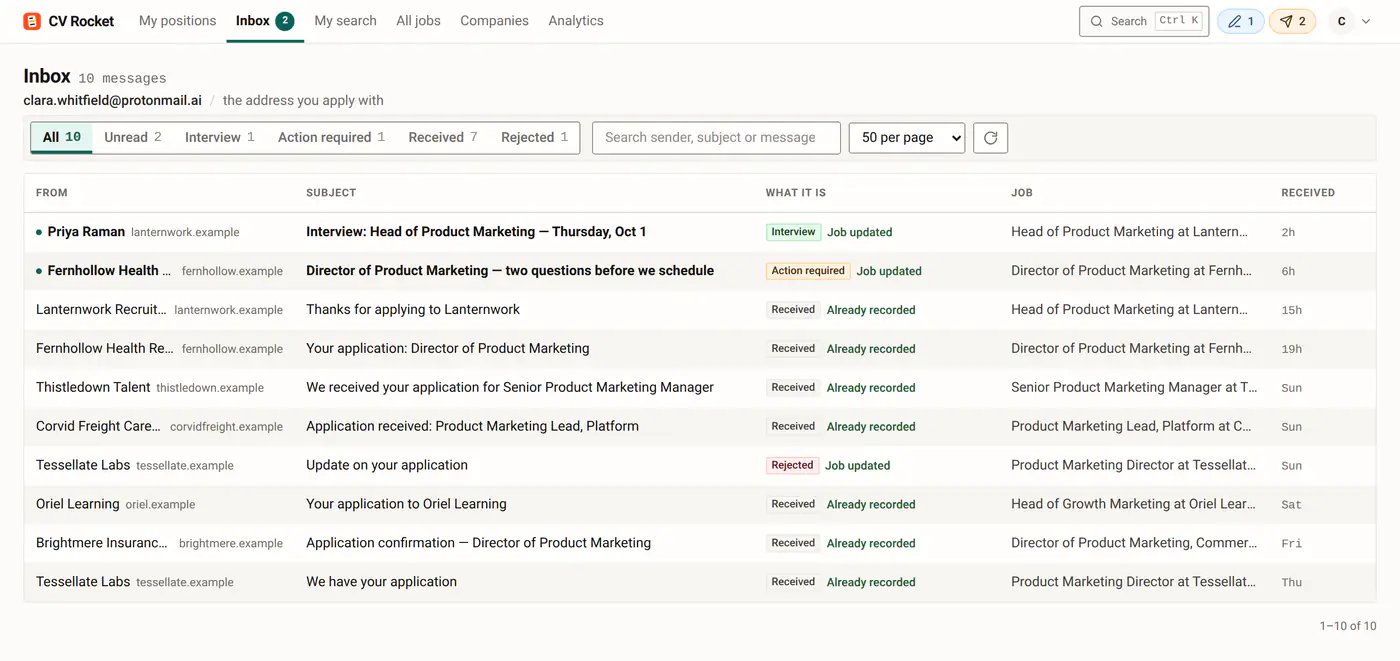Viewport: 1400px width, 661px height.
Task: Click the search sender, subject or message field
Action: [716, 137]
